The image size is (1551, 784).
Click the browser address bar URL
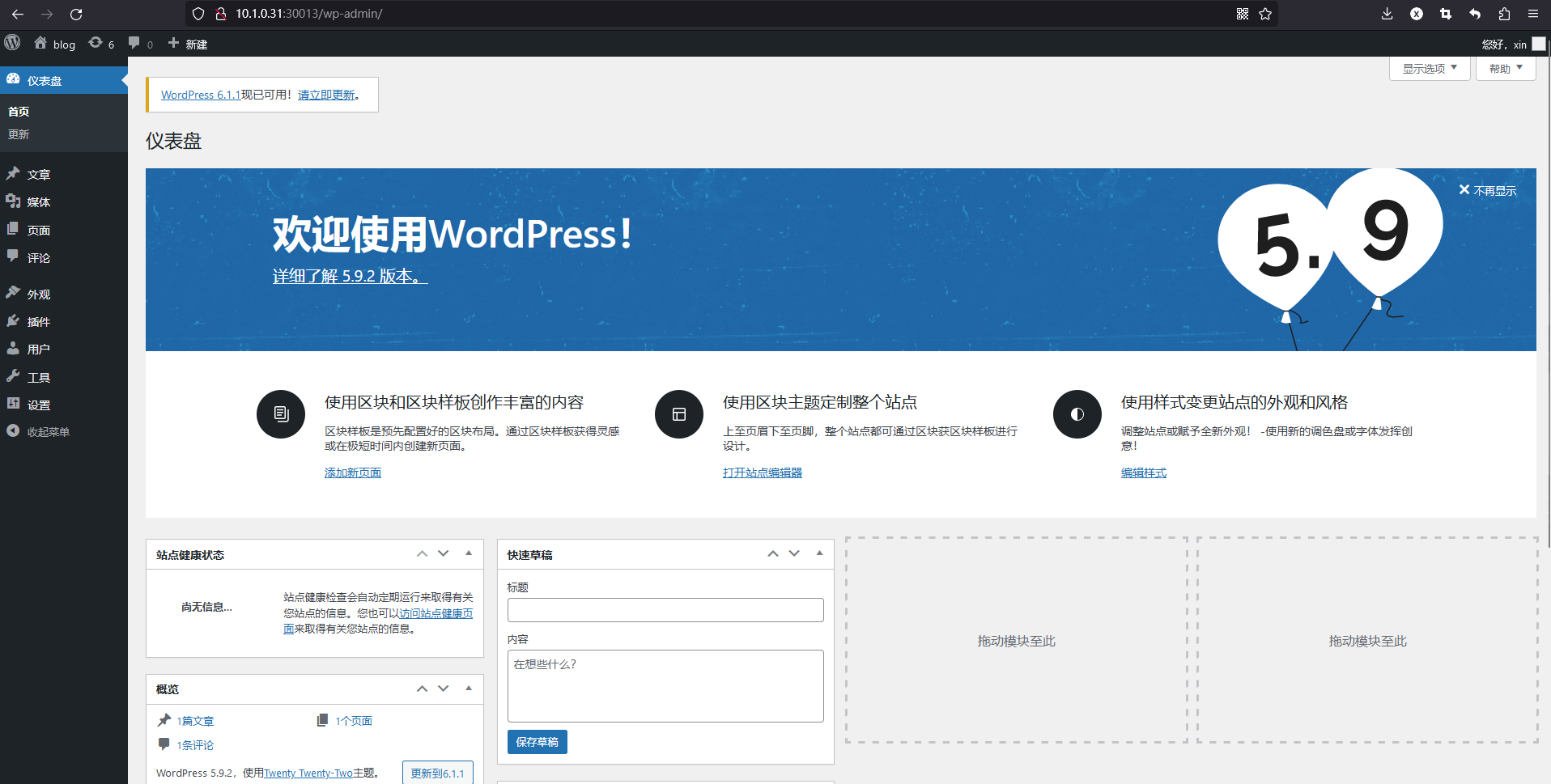click(x=309, y=14)
